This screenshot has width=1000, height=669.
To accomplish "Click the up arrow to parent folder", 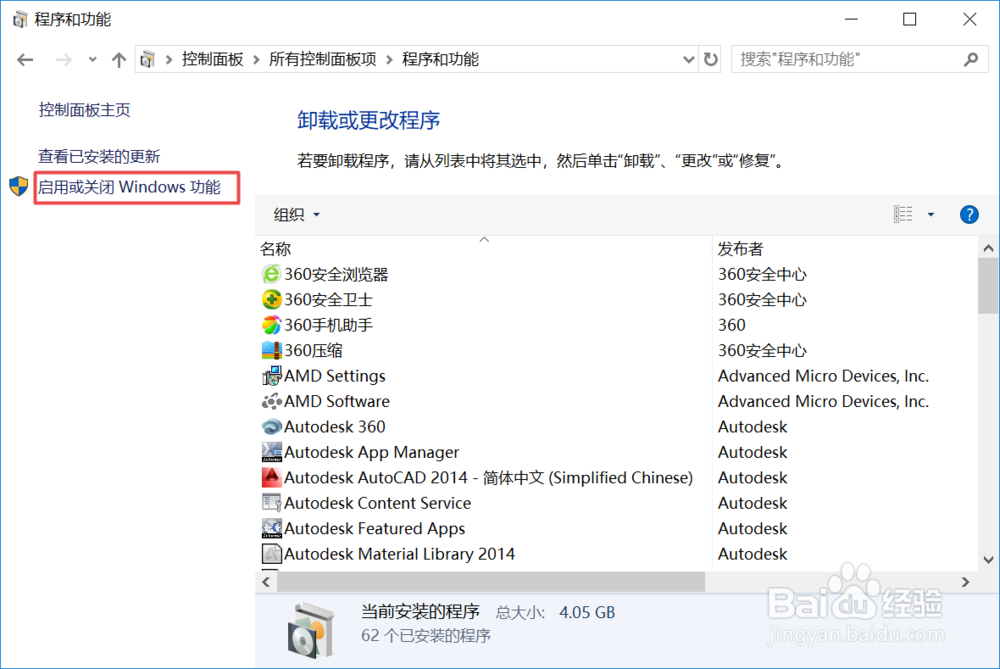I will click(x=119, y=60).
